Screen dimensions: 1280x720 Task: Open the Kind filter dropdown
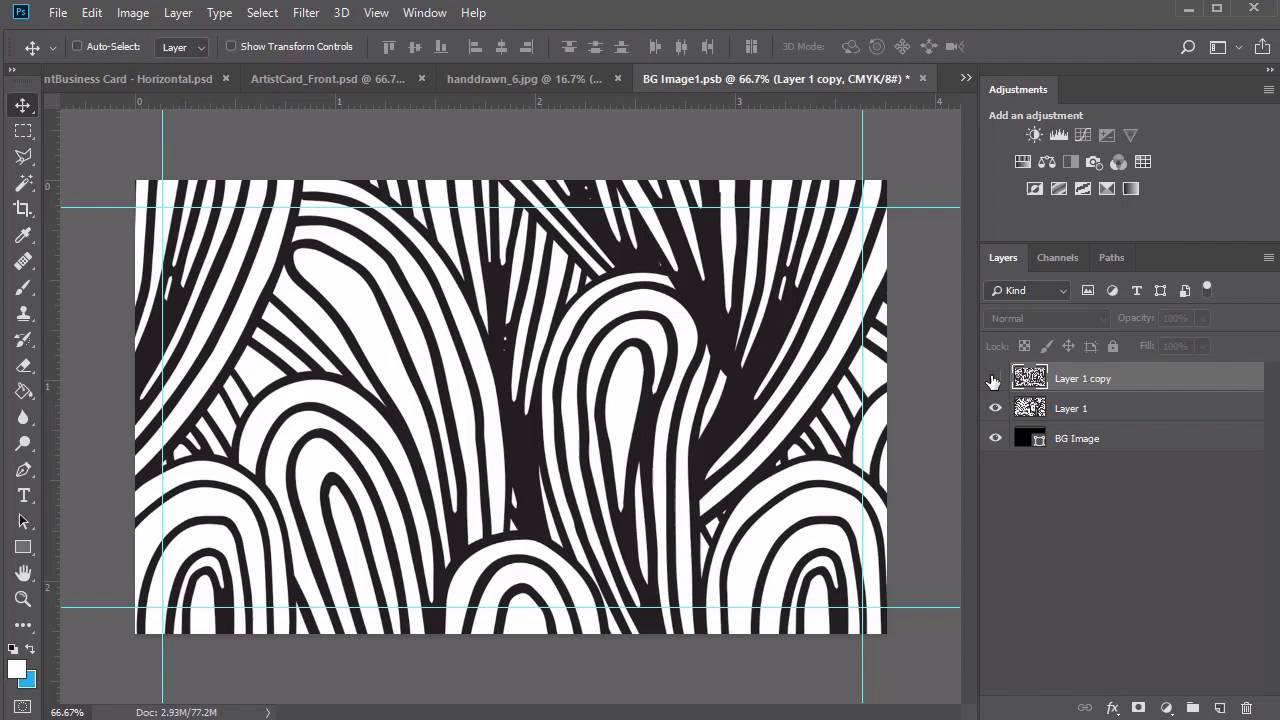point(1027,290)
